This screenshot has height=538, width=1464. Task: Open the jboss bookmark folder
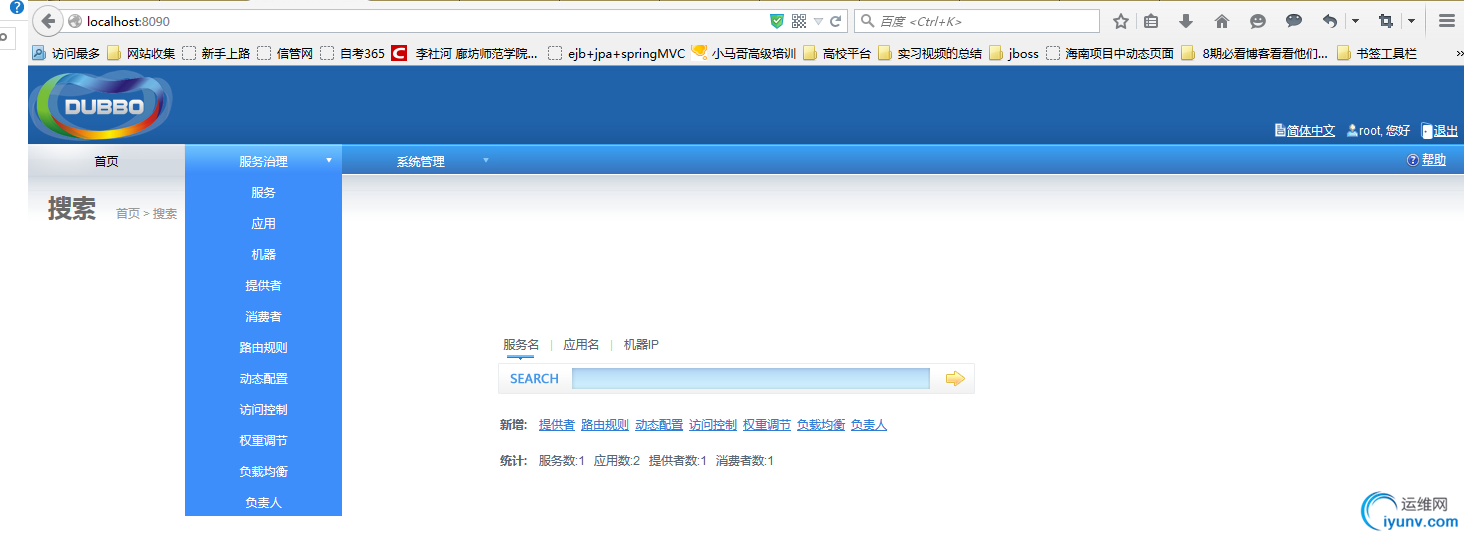click(x=1014, y=53)
